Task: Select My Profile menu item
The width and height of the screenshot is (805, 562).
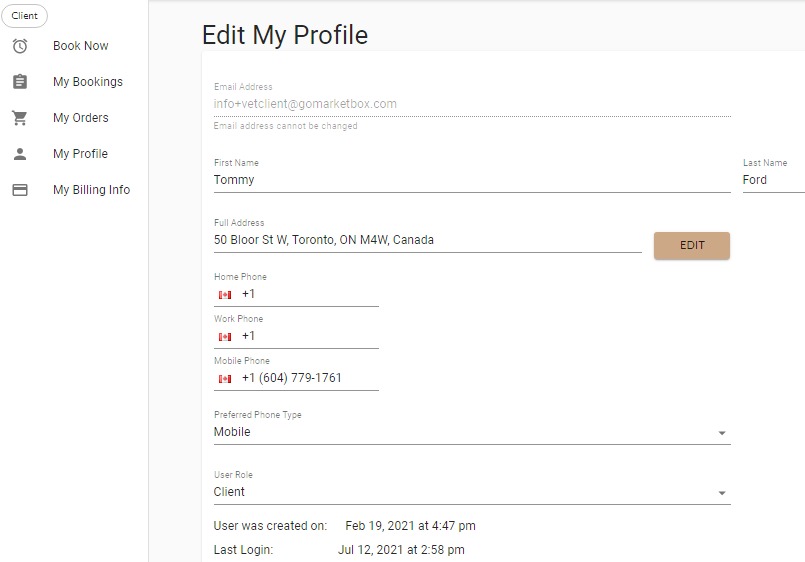Action: click(x=80, y=153)
